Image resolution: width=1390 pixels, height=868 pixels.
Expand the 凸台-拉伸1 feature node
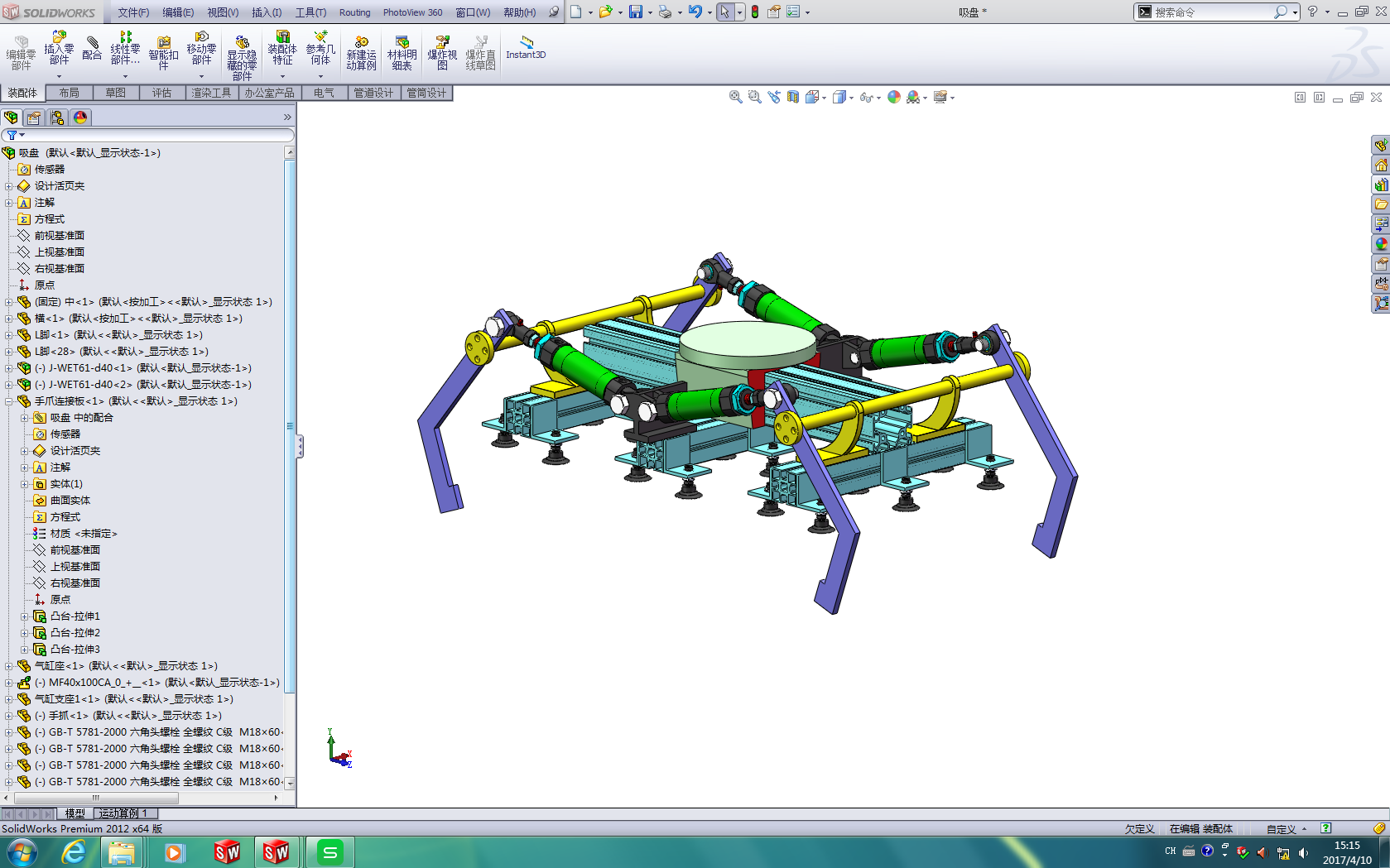[25, 616]
